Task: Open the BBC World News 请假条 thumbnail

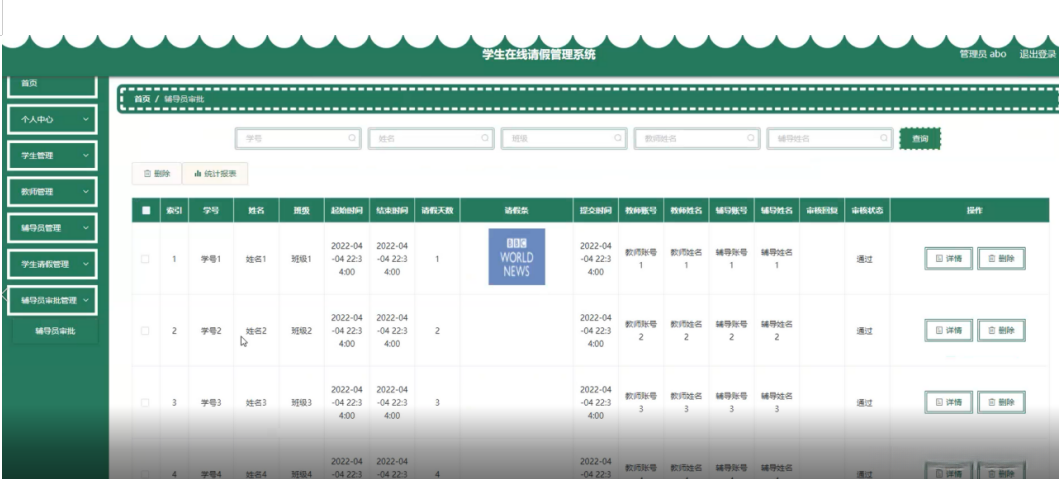Action: coord(516,257)
